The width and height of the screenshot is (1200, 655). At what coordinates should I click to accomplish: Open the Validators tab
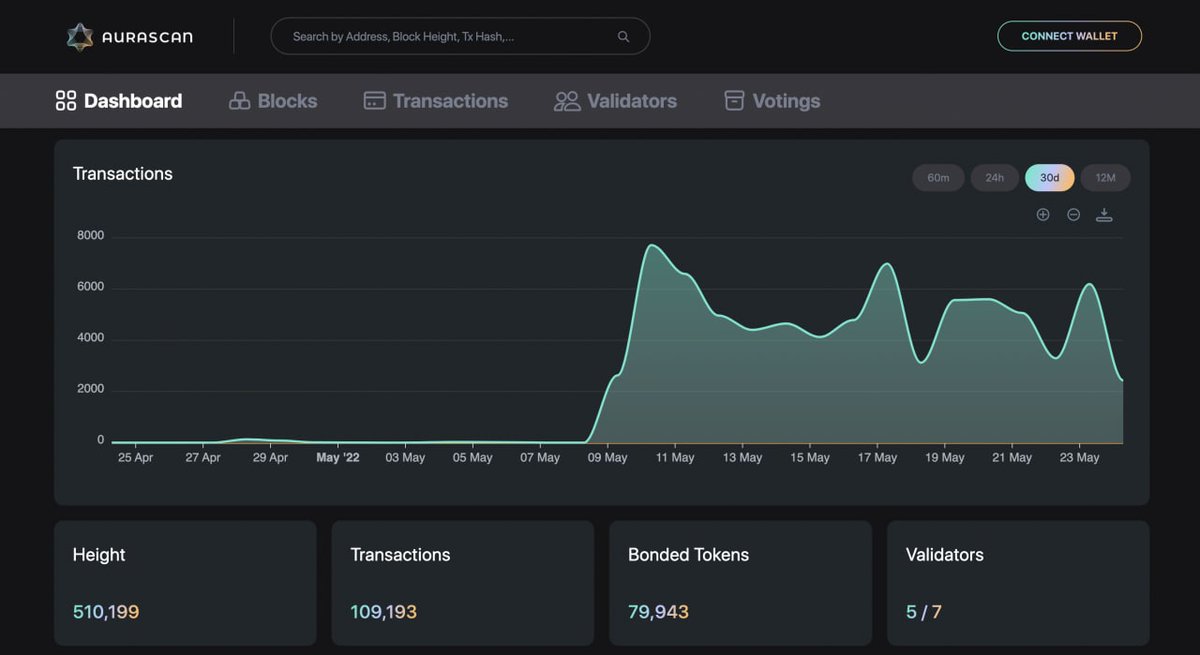click(x=615, y=101)
